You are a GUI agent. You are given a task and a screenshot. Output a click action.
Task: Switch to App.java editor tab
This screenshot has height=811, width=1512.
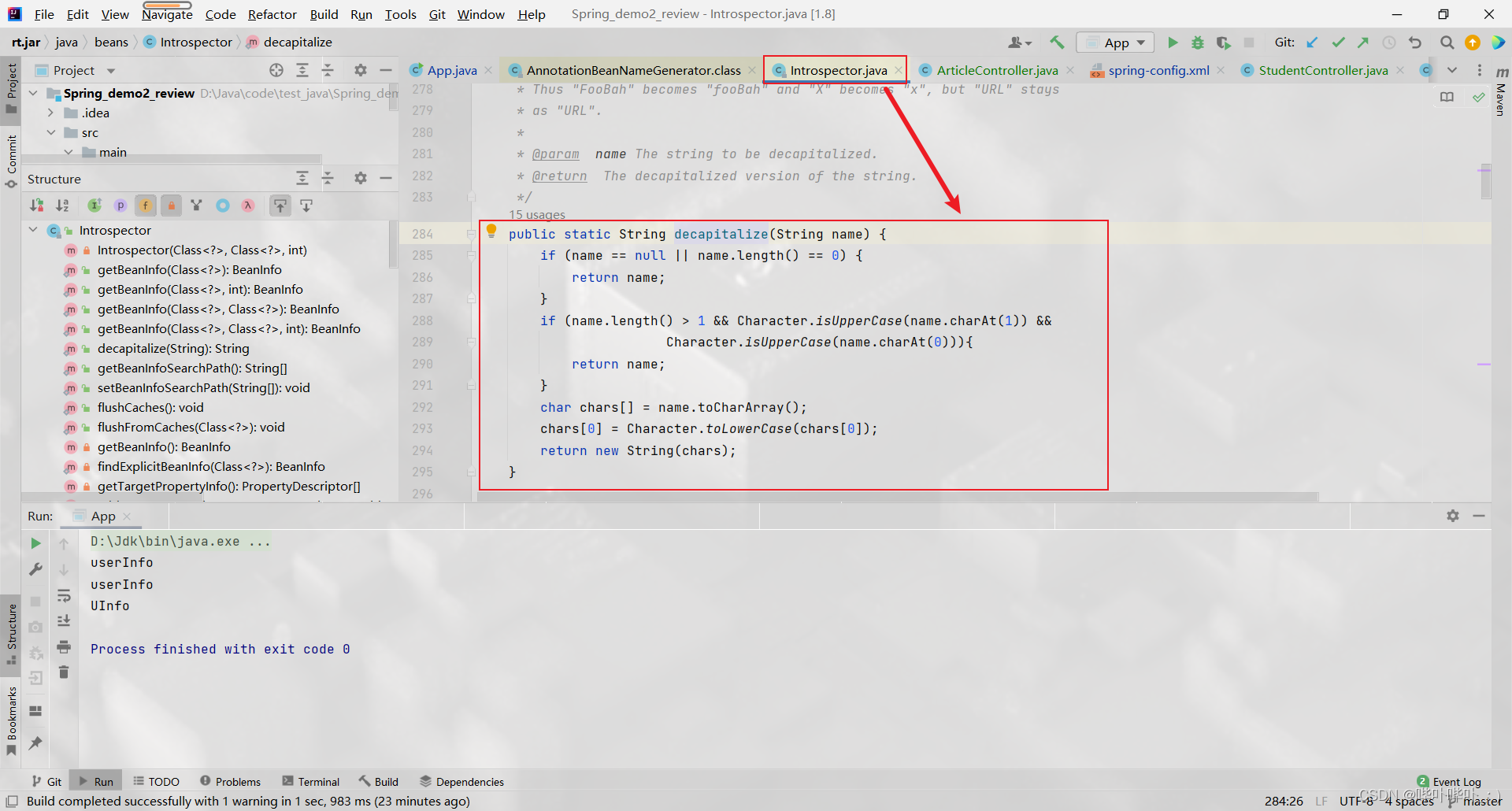(x=451, y=70)
